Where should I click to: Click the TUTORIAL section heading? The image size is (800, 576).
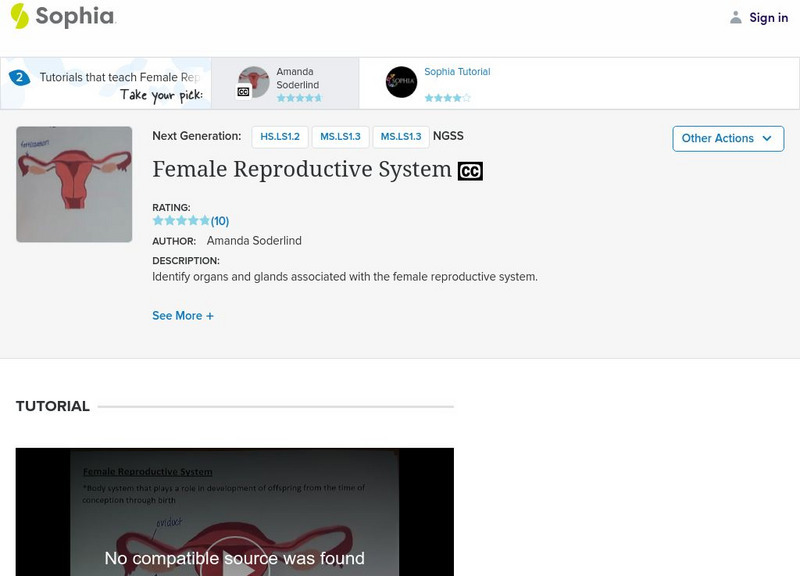[53, 406]
